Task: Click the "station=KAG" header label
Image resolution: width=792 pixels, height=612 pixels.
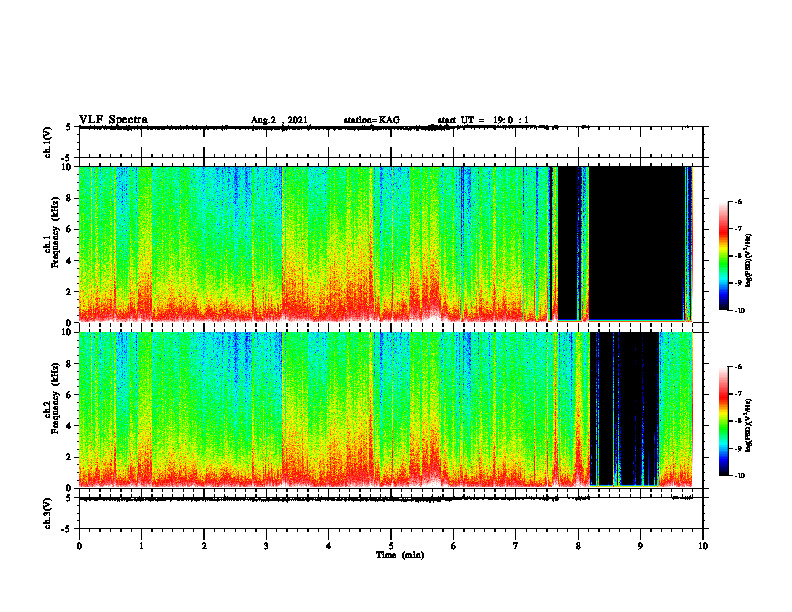Action: coord(372,120)
